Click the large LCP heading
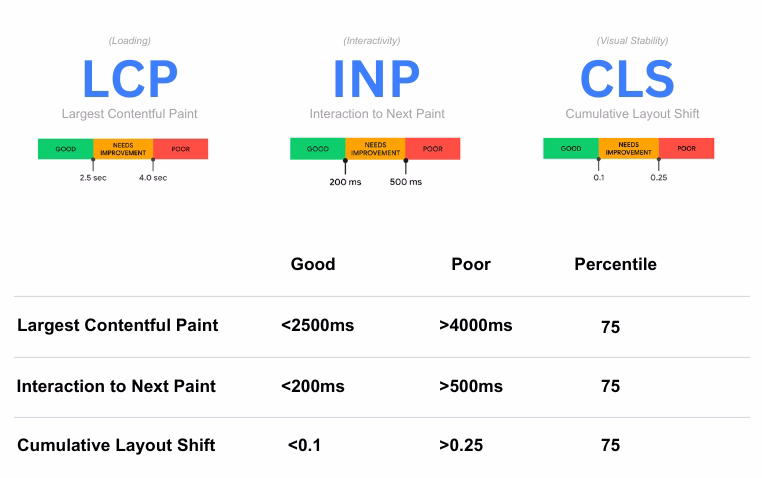Image resolution: width=762 pixels, height=478 pixels. pyautogui.click(x=129, y=79)
